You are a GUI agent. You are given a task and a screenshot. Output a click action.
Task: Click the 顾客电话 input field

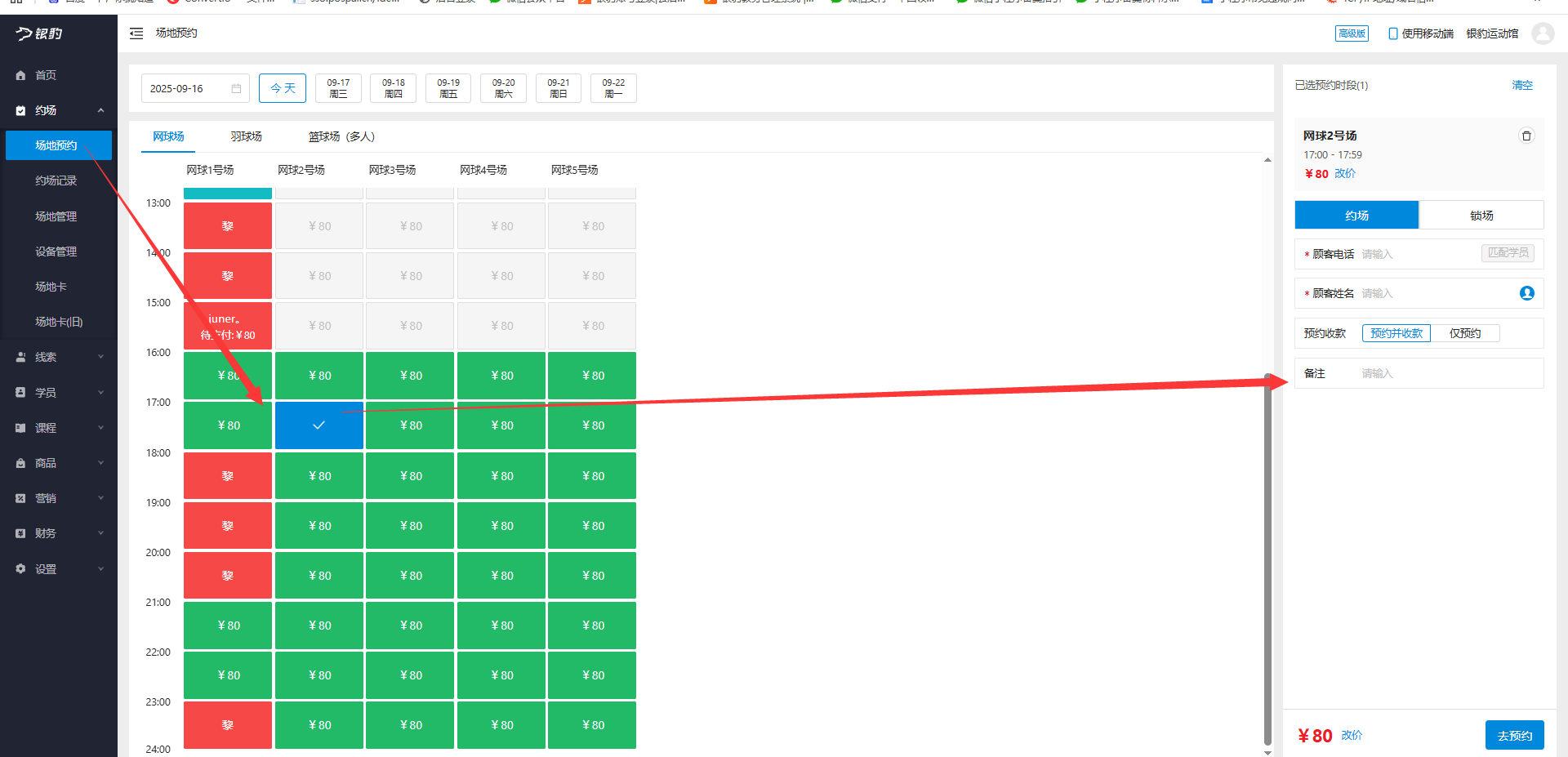click(1418, 254)
